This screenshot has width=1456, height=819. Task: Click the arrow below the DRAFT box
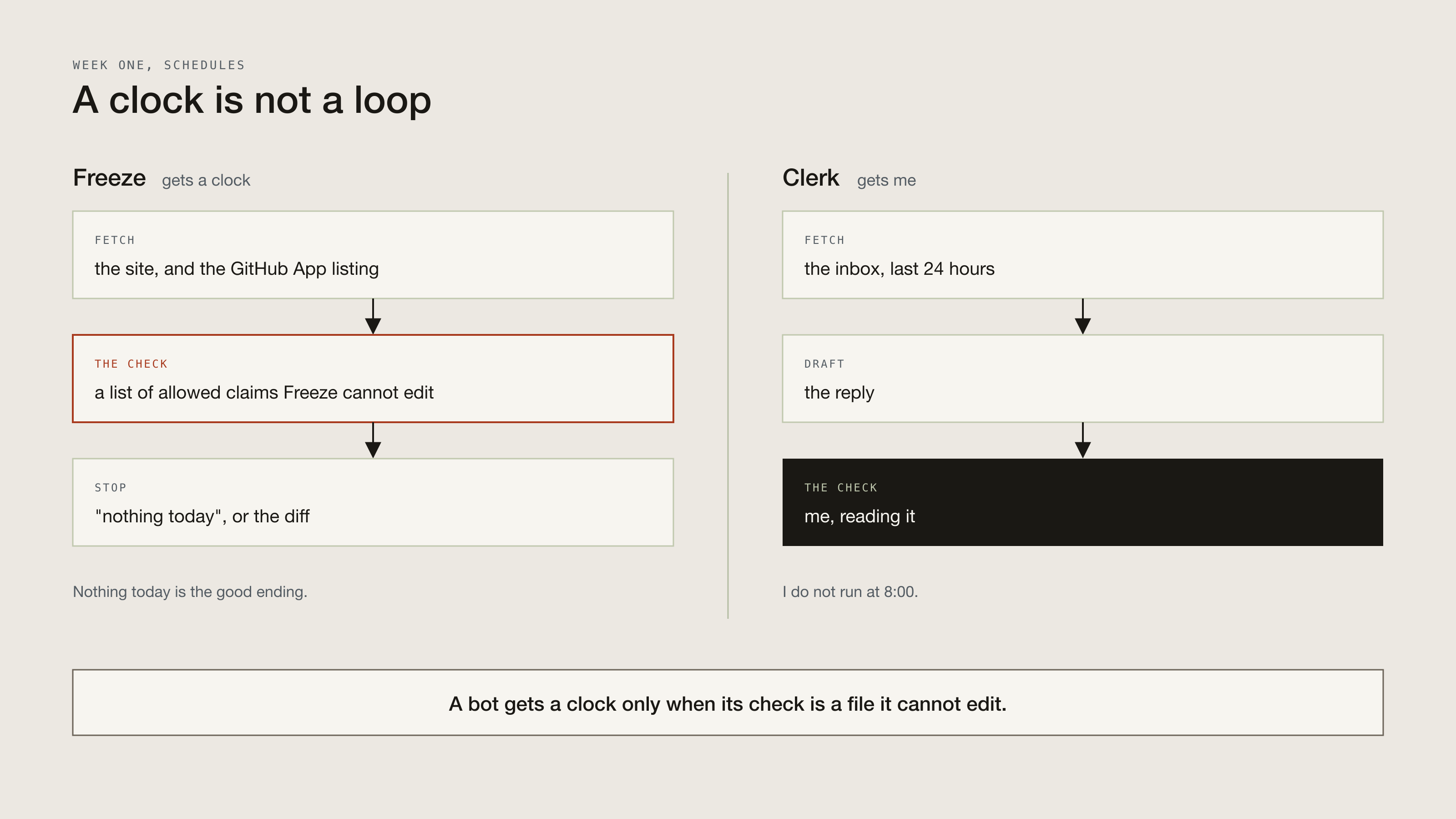[1082, 440]
